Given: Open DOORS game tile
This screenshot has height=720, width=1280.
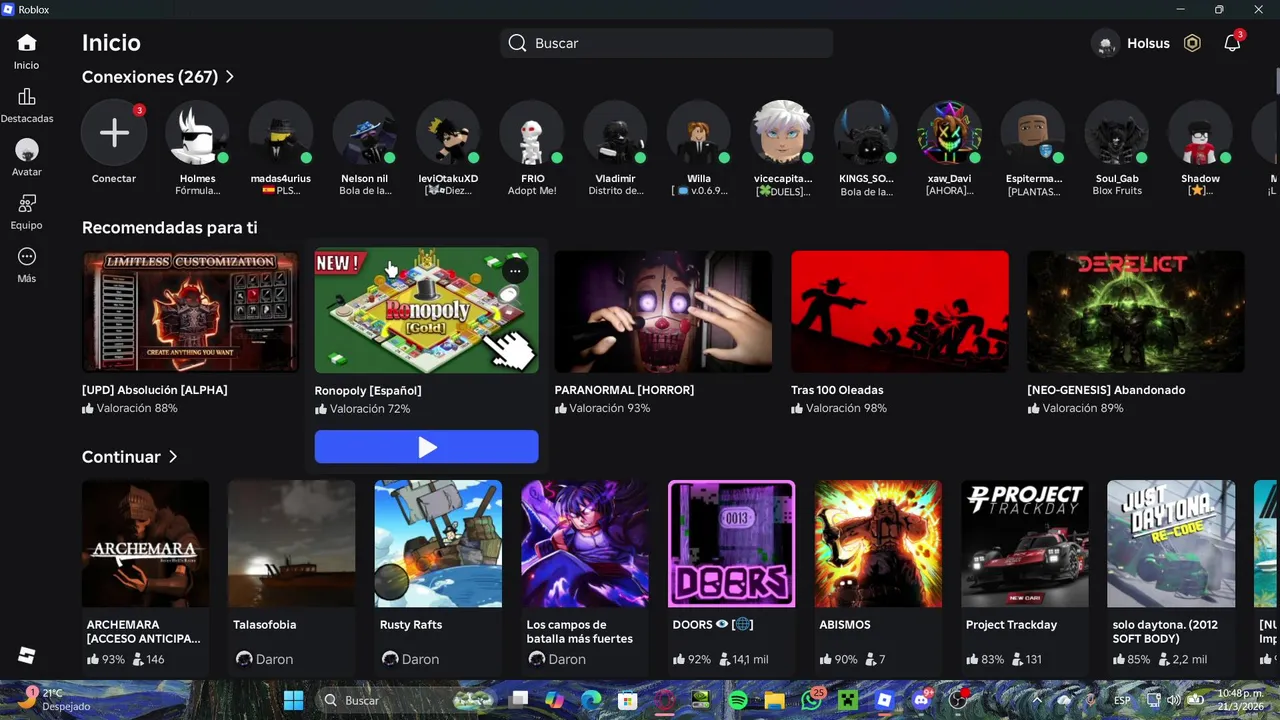Looking at the screenshot, I should [731, 543].
